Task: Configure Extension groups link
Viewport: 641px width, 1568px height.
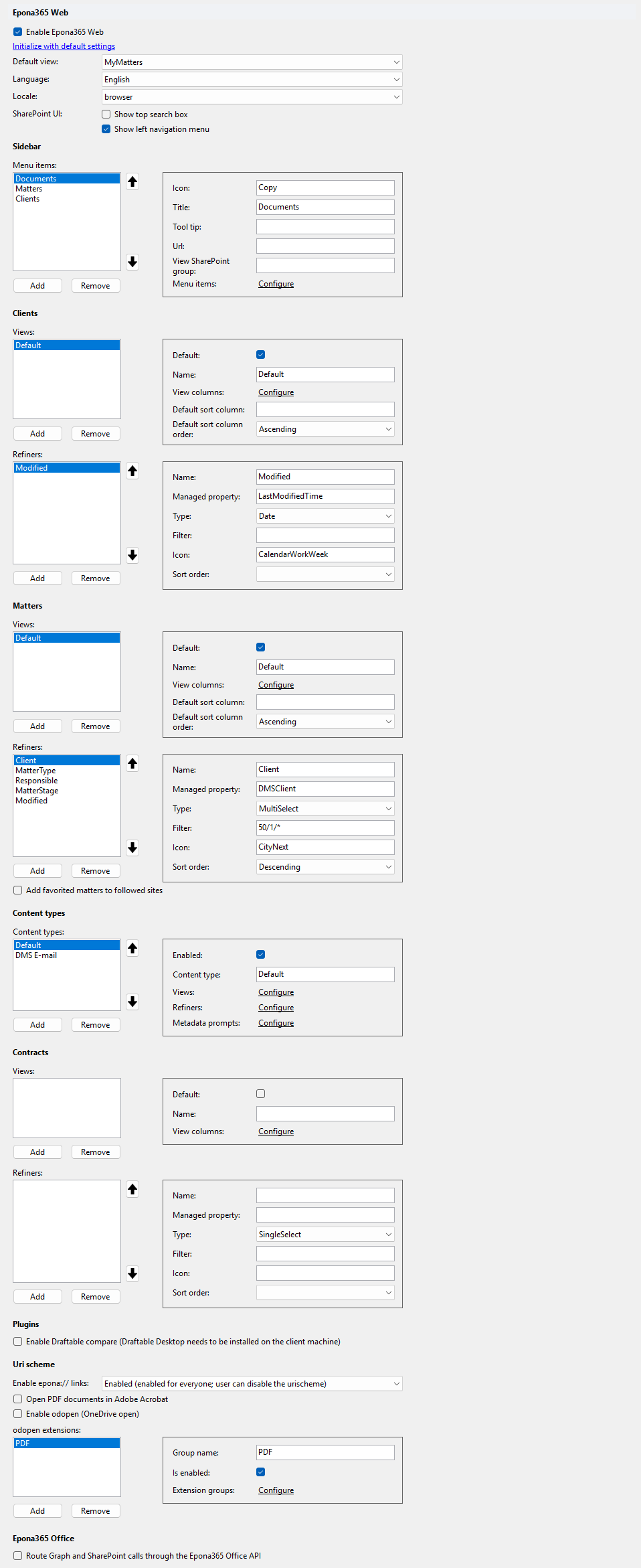Action: tap(276, 1490)
